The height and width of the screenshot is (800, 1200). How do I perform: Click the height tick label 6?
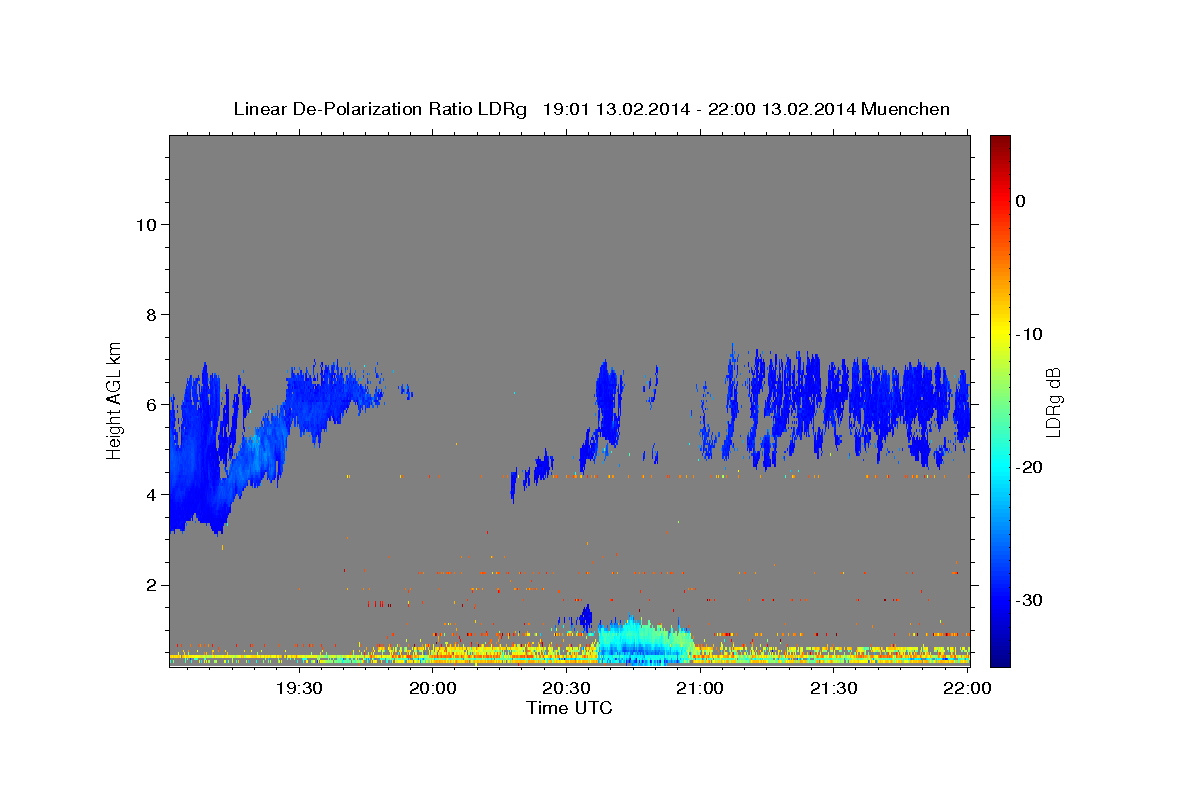point(152,404)
